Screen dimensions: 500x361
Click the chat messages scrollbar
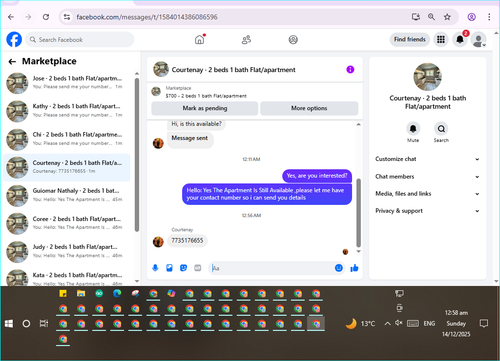click(x=359, y=213)
